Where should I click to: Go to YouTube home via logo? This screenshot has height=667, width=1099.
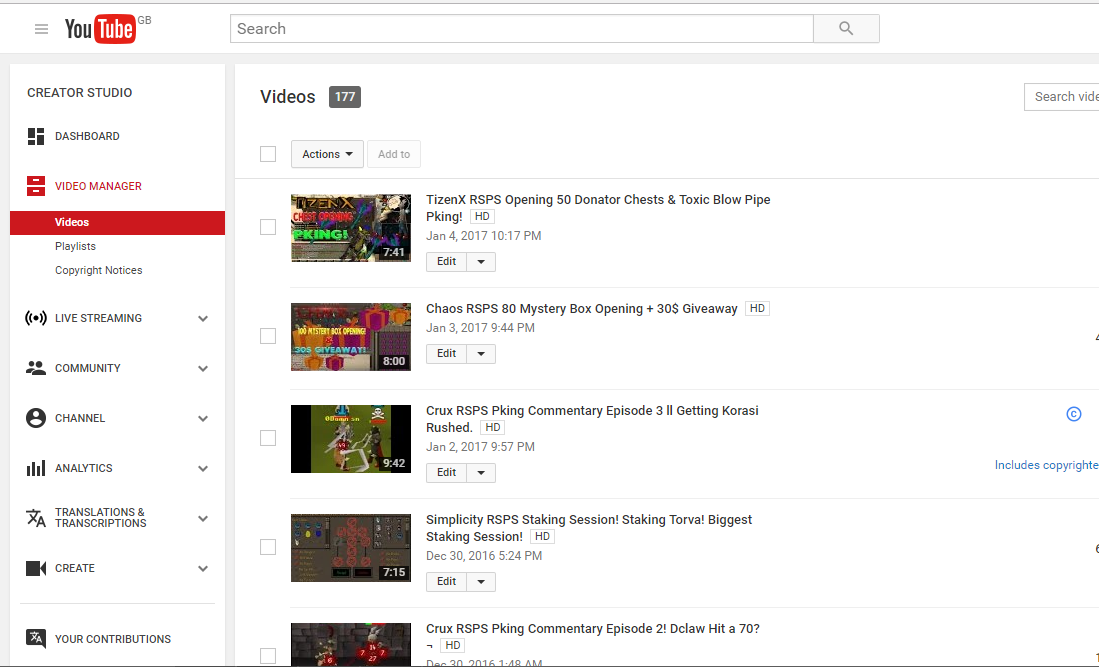click(100, 29)
